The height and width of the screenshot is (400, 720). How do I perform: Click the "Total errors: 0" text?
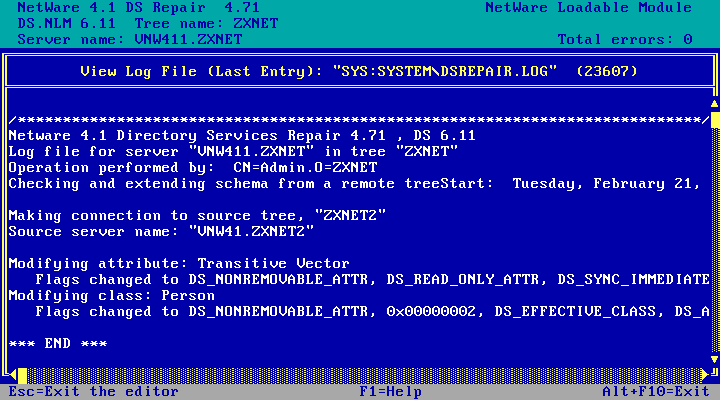tap(624, 39)
